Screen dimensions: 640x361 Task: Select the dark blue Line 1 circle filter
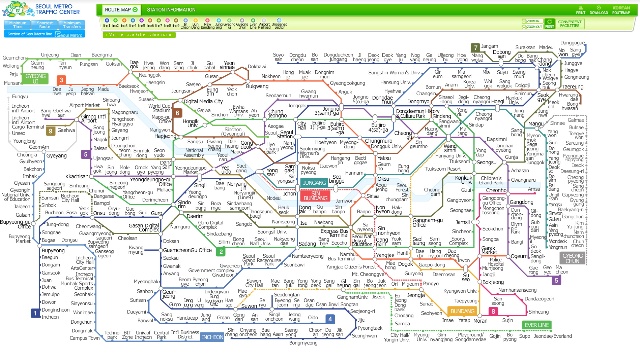point(107,20)
